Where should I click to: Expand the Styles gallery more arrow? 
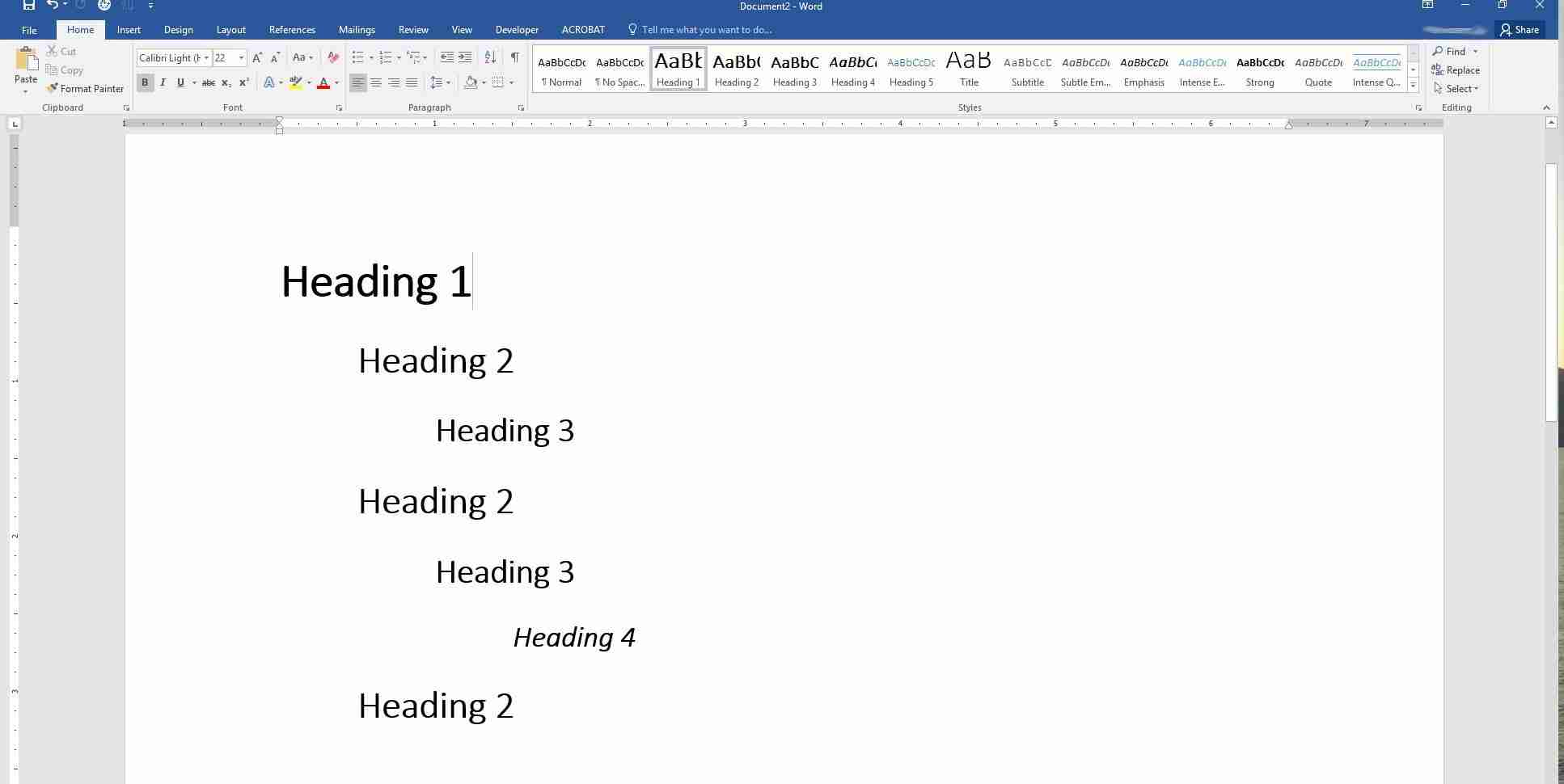point(1413,86)
